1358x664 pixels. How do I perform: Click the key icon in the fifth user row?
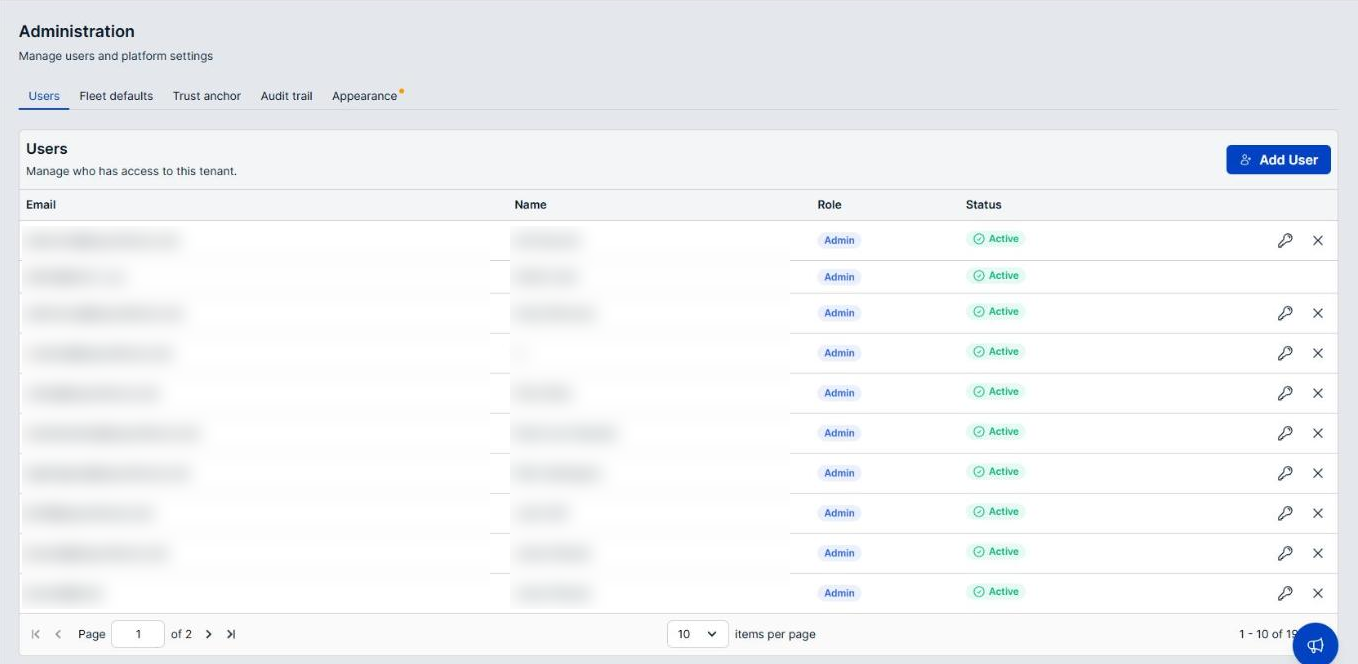point(1285,393)
